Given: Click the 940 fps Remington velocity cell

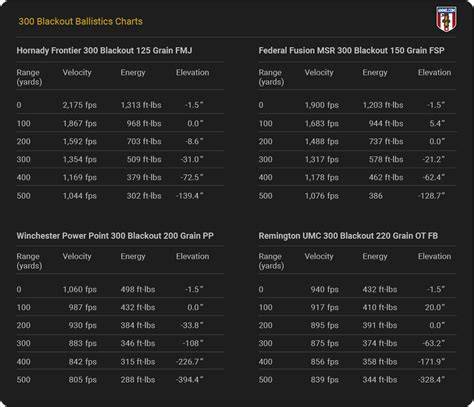Looking at the screenshot, I should 325,289.
